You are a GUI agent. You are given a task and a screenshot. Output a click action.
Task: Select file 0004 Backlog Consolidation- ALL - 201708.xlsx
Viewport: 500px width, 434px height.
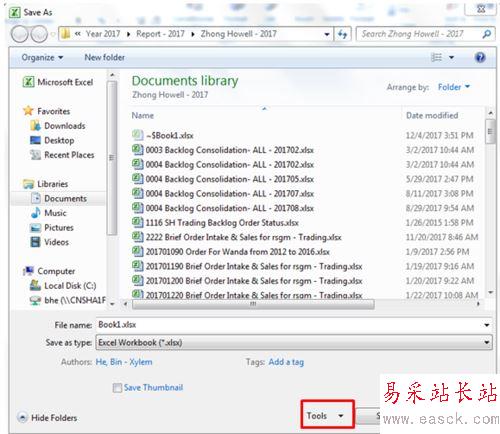[x=223, y=208]
